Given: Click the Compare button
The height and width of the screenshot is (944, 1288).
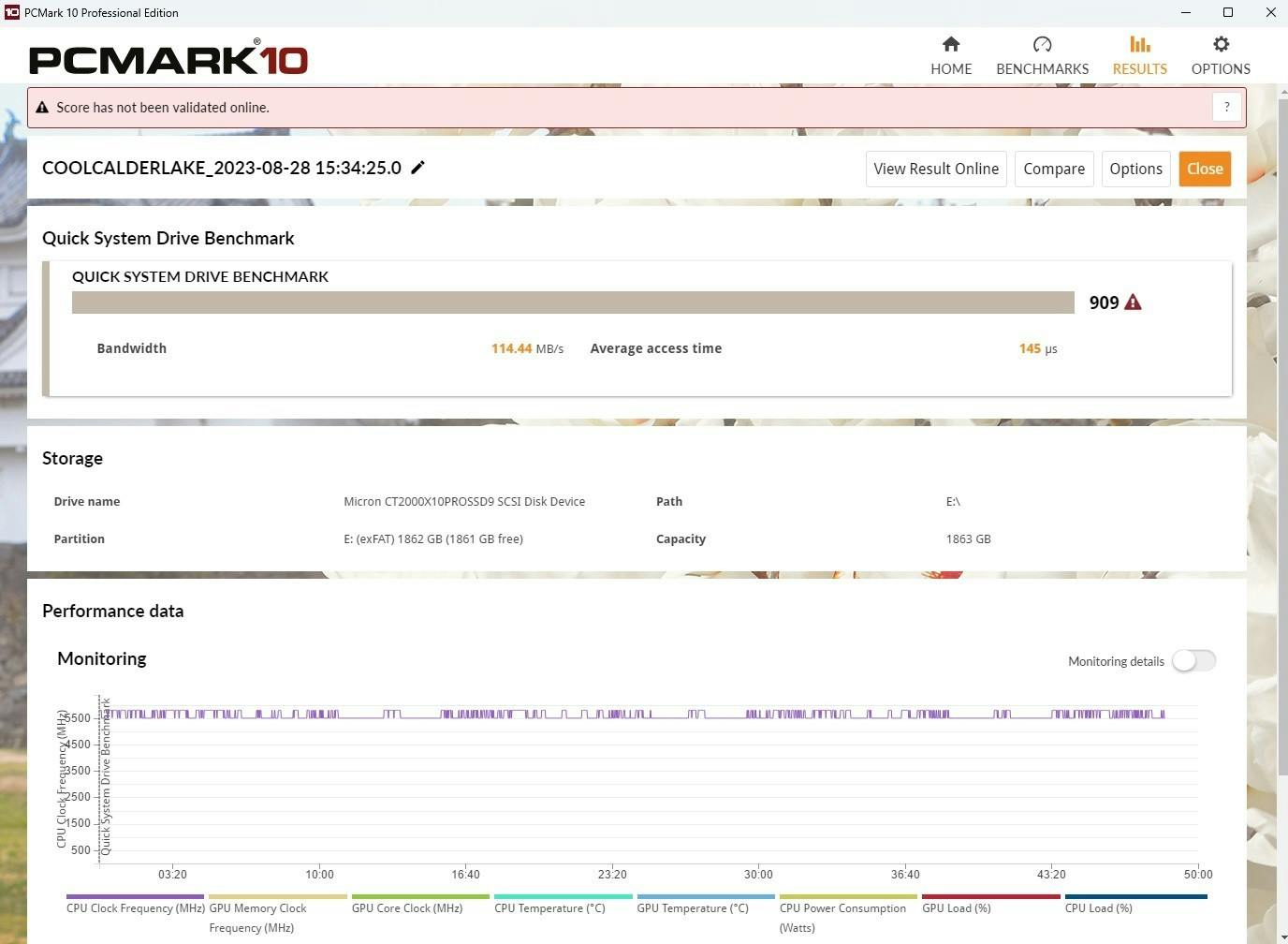Looking at the screenshot, I should click(x=1054, y=169).
